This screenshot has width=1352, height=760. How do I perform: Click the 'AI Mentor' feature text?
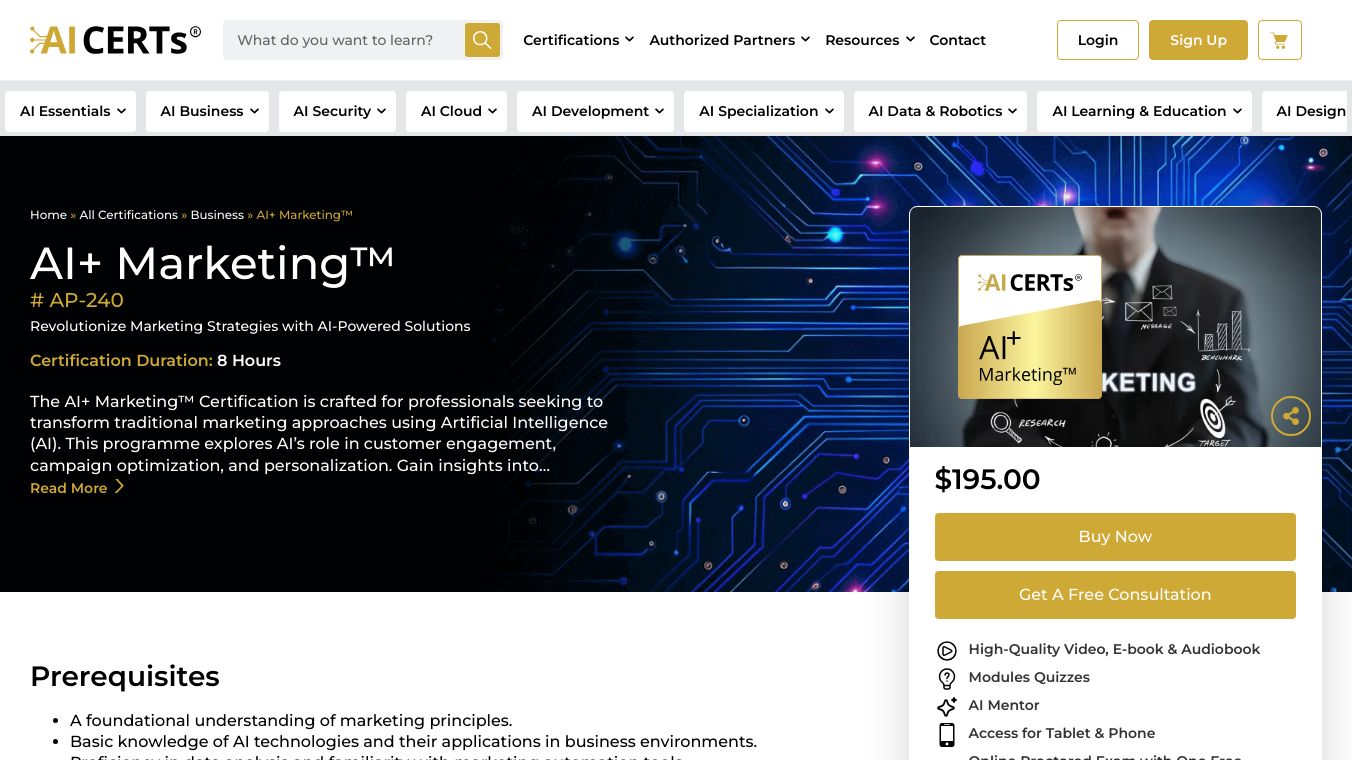[1004, 705]
